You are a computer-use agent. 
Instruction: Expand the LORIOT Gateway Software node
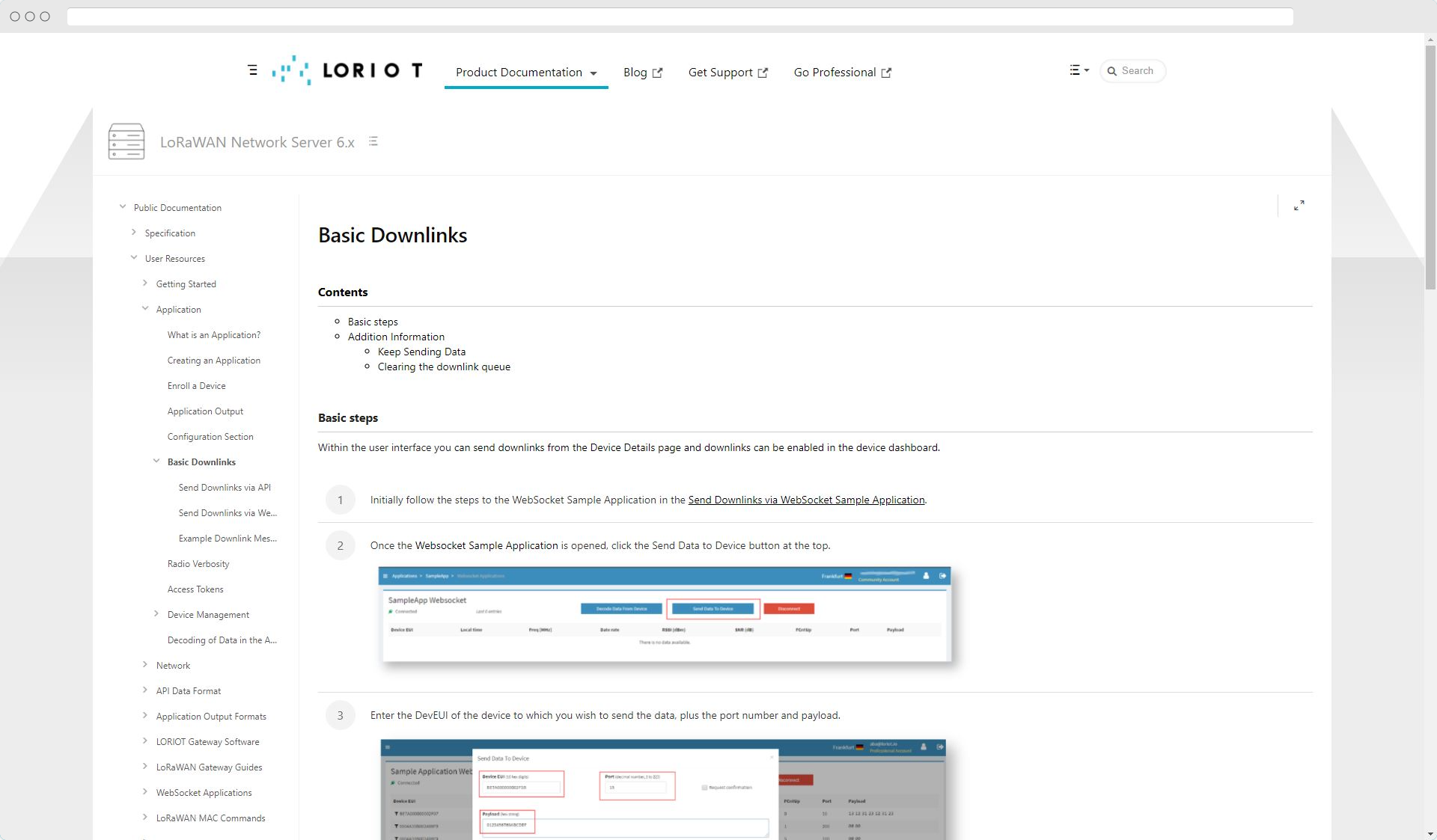pyautogui.click(x=145, y=741)
